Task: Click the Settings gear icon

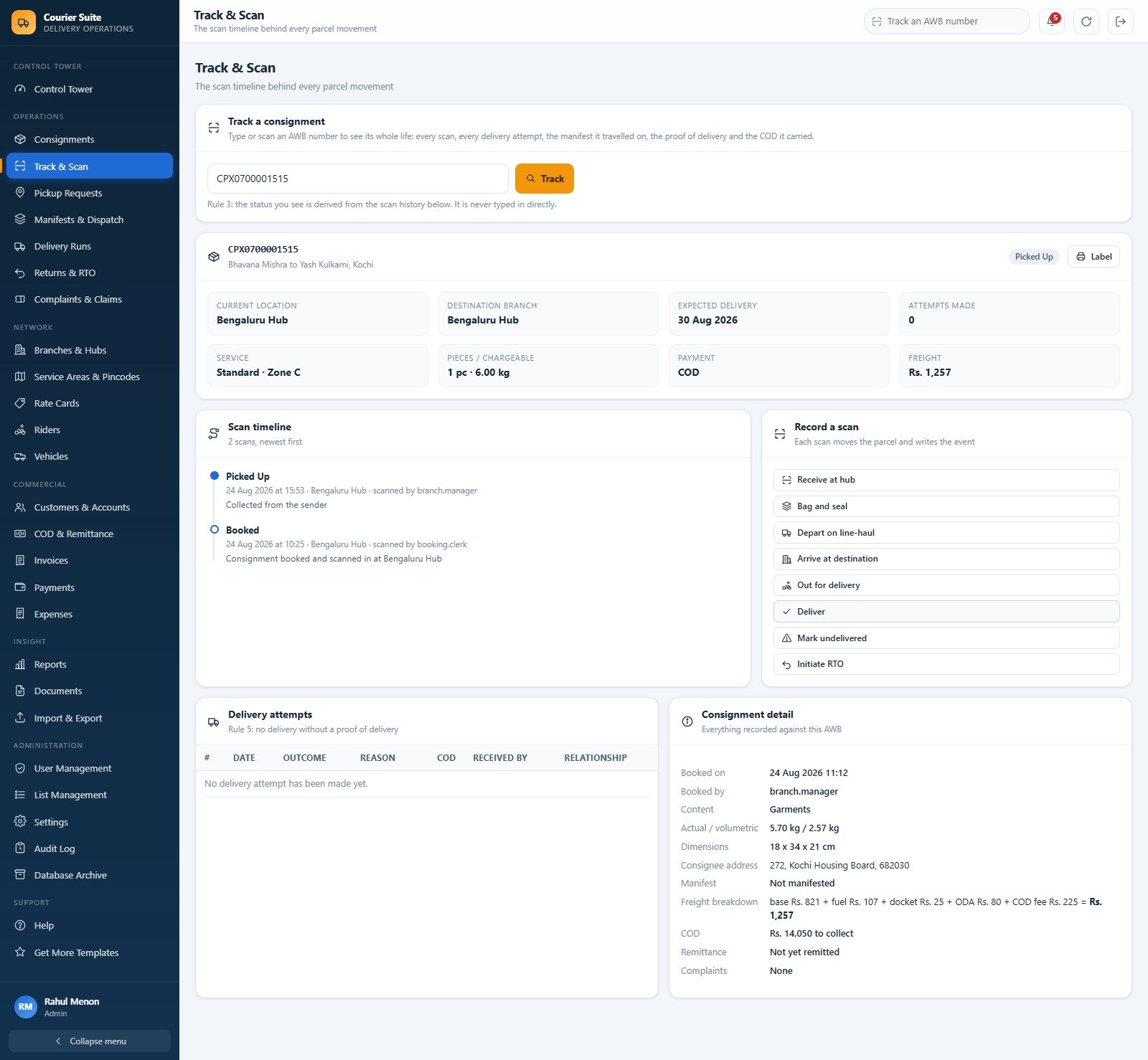Action: 20,822
